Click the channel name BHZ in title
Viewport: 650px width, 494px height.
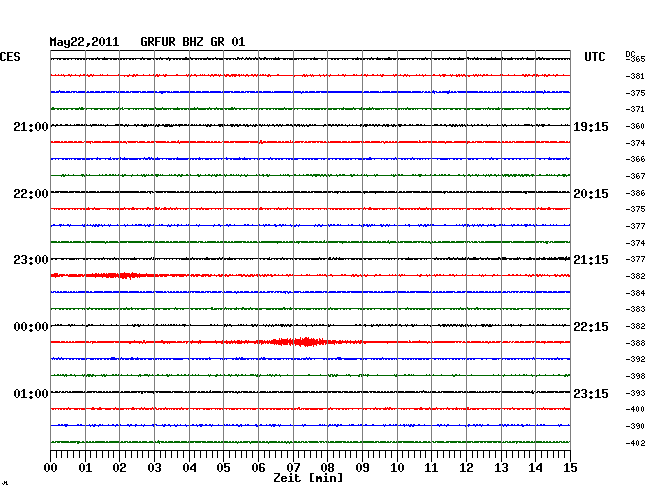[193, 42]
